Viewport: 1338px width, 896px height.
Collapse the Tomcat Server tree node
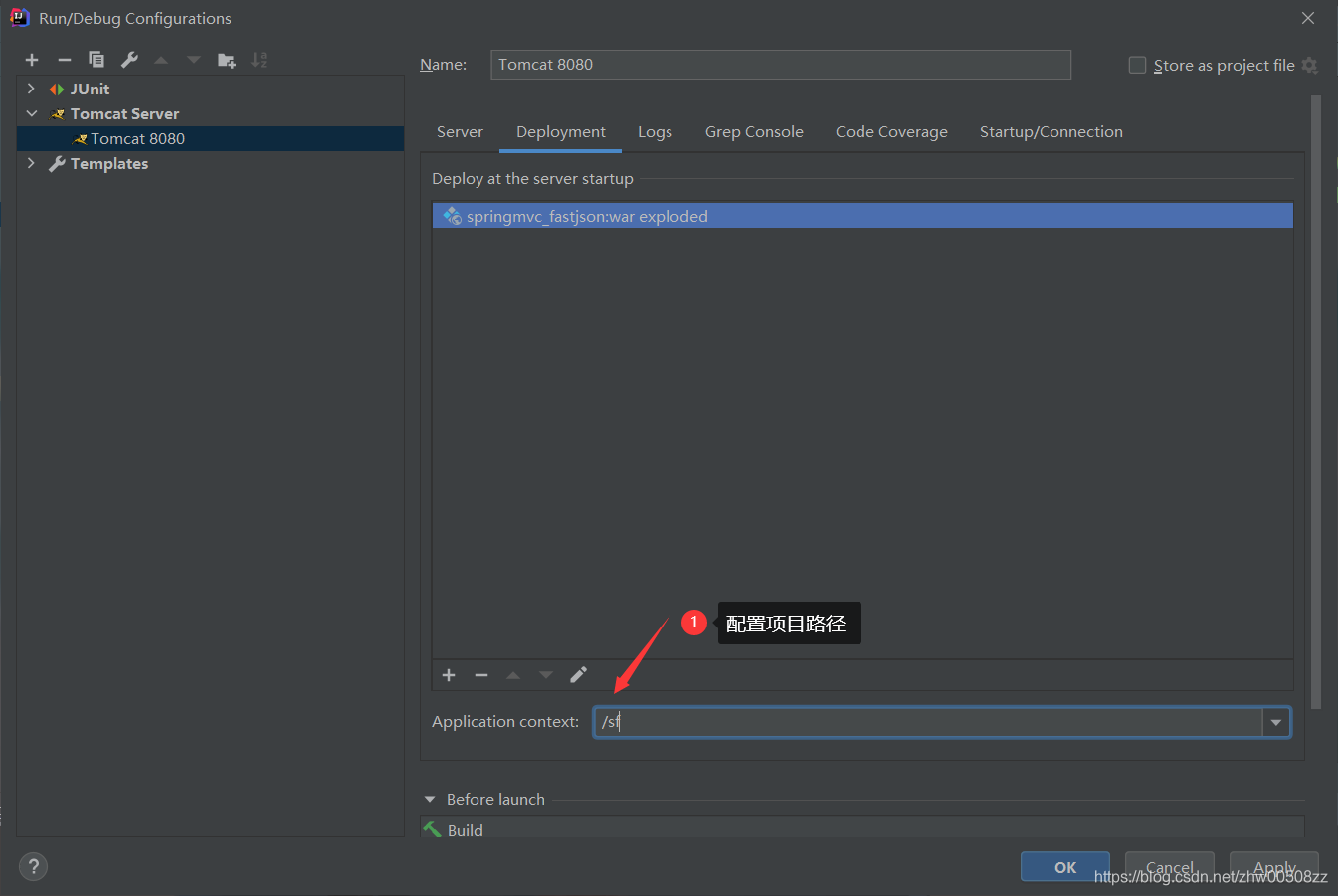pos(31,113)
